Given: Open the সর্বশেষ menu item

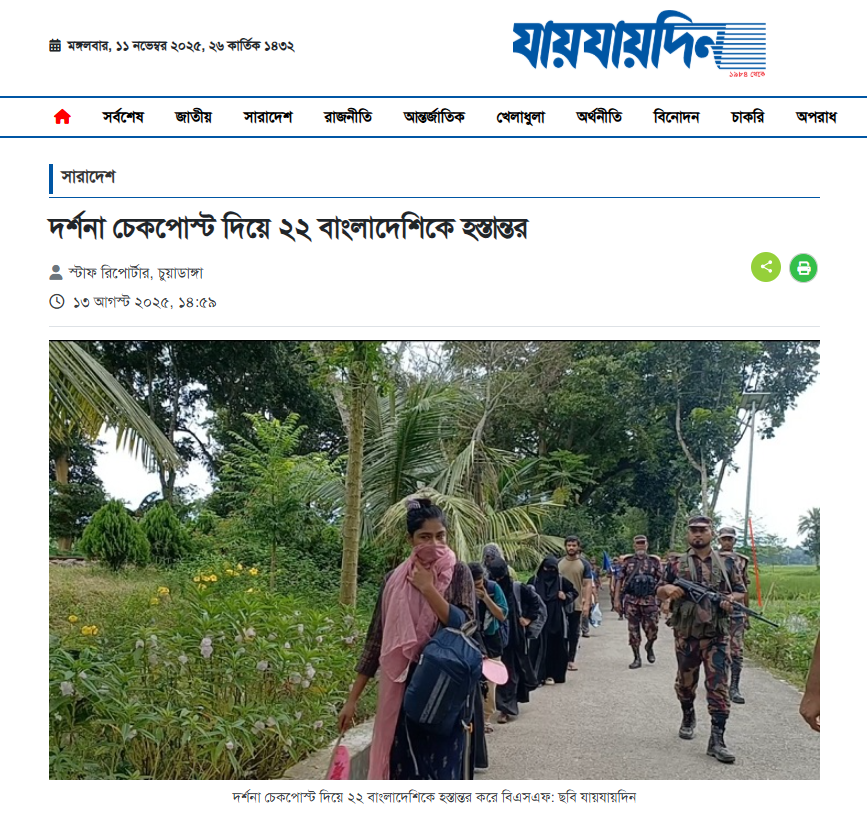Looking at the screenshot, I should point(123,117).
